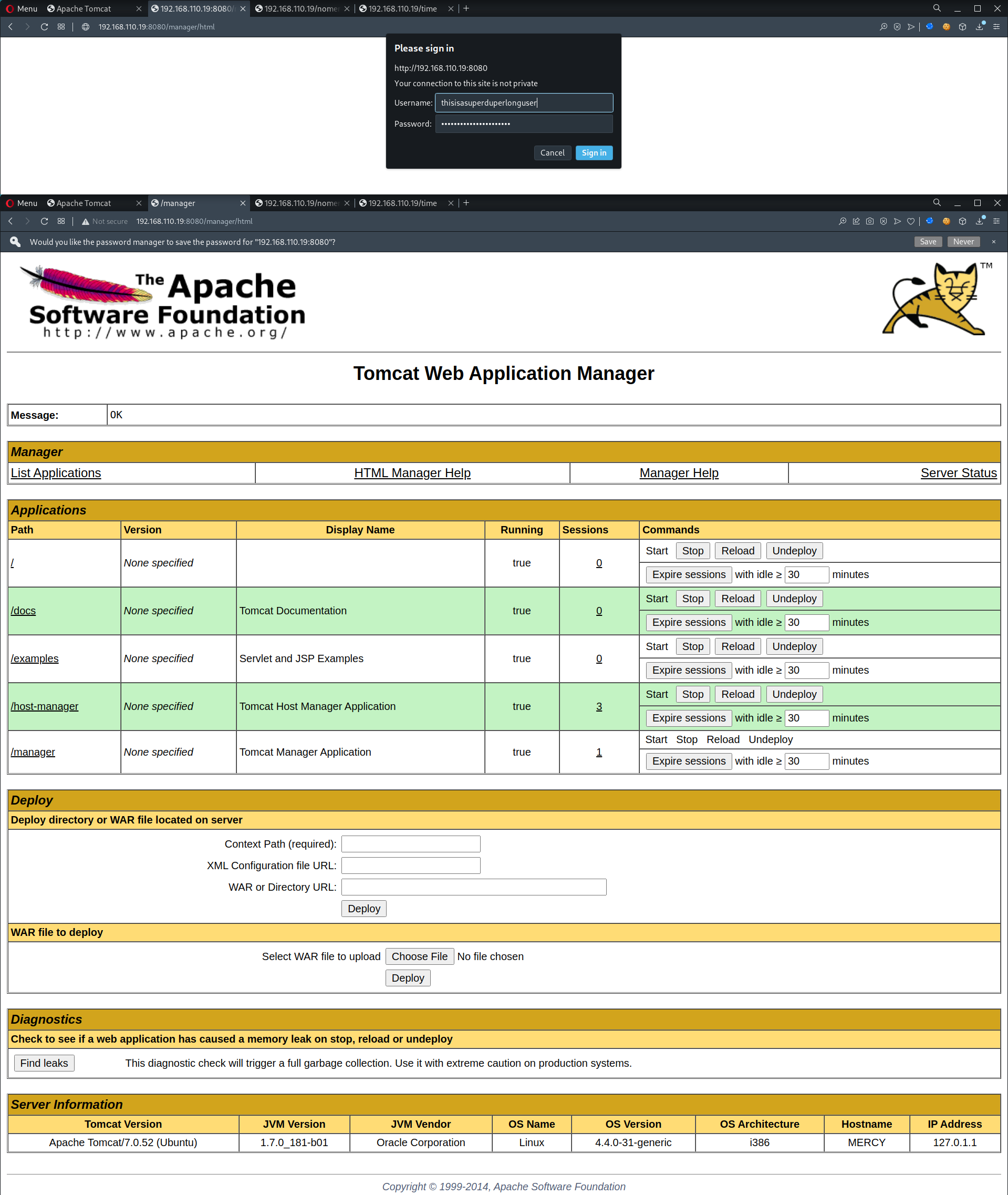Click Sign in button
The height and width of the screenshot is (1195, 1008).
click(594, 153)
